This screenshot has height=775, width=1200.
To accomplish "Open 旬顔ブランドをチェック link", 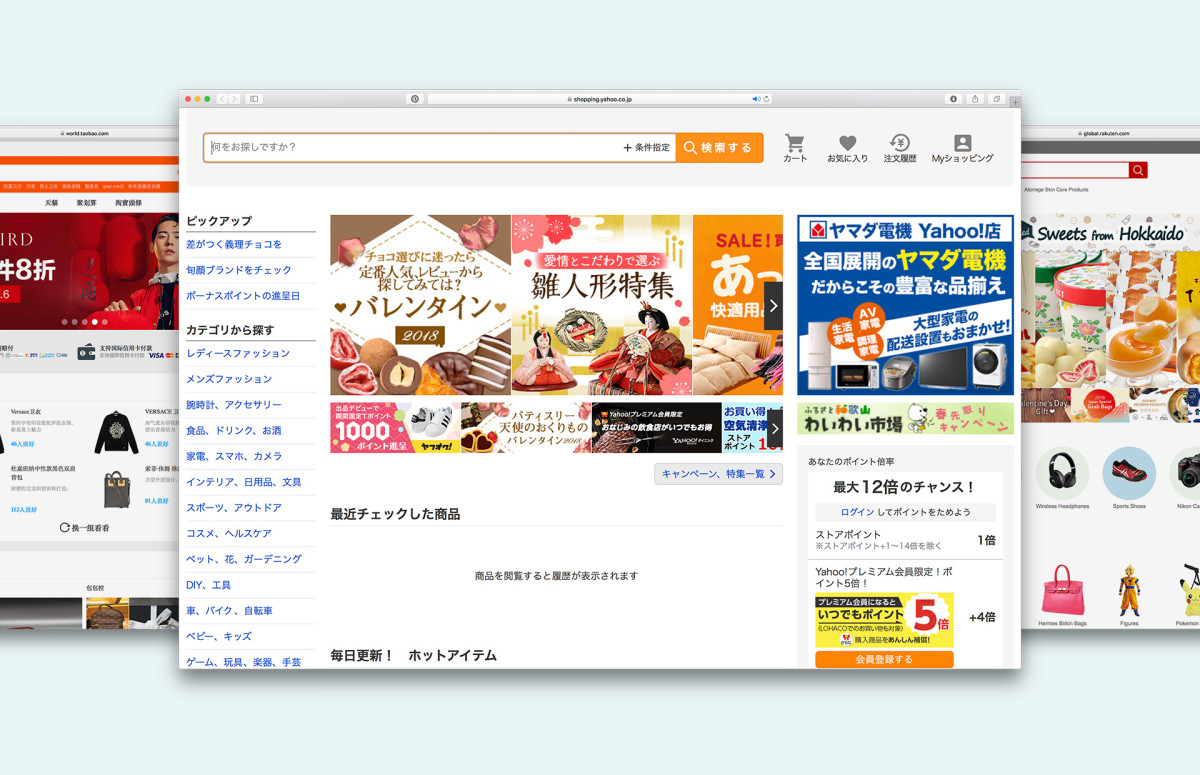I will pyautogui.click(x=239, y=270).
